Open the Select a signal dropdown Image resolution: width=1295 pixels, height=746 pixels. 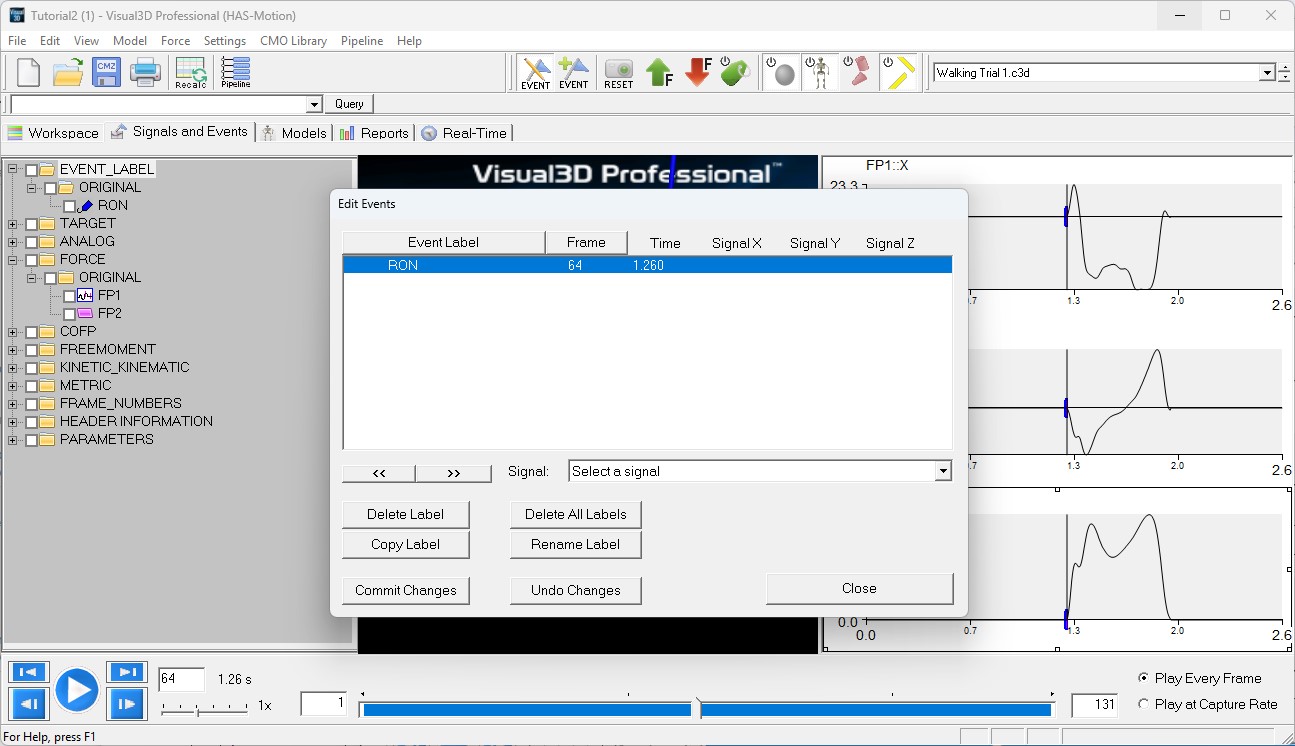942,471
